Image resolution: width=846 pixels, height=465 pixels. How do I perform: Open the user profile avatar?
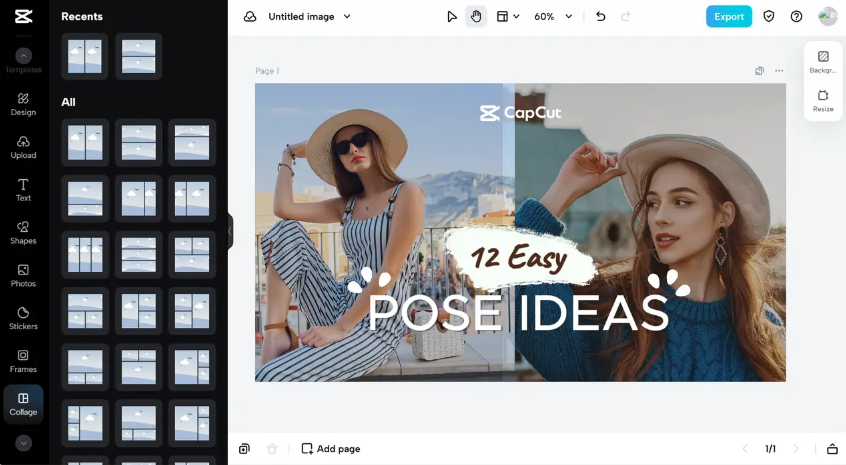(x=828, y=17)
